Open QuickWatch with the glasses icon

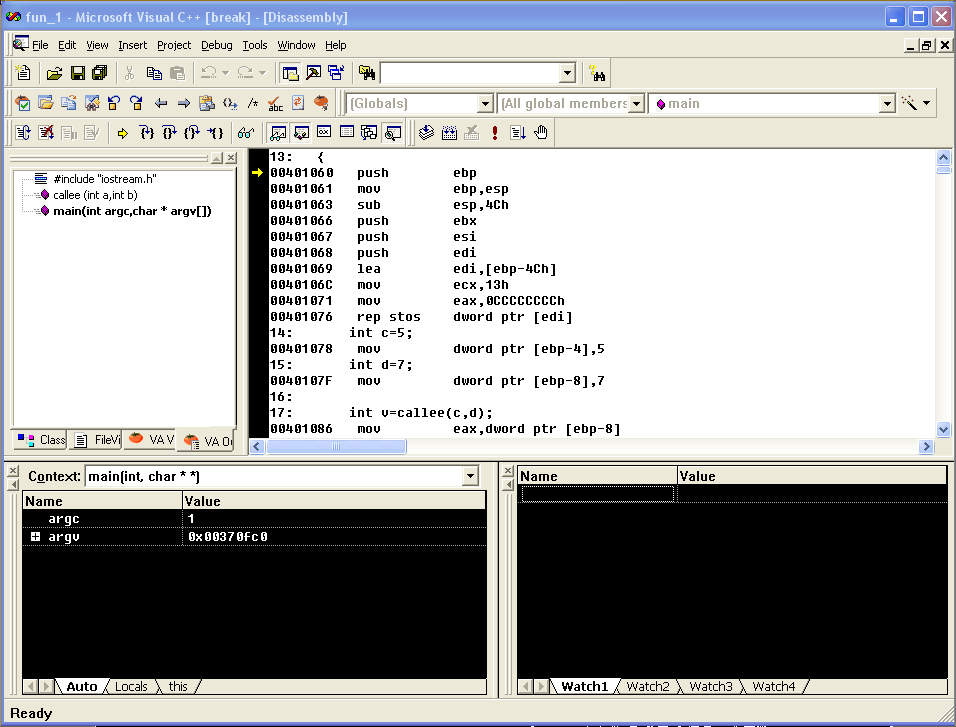point(245,133)
